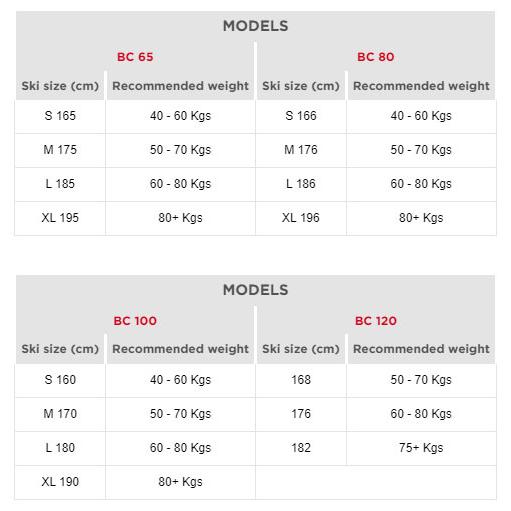This screenshot has width=511, height=511.
Task: Click the L 186 ski size cell
Action: click(x=301, y=184)
